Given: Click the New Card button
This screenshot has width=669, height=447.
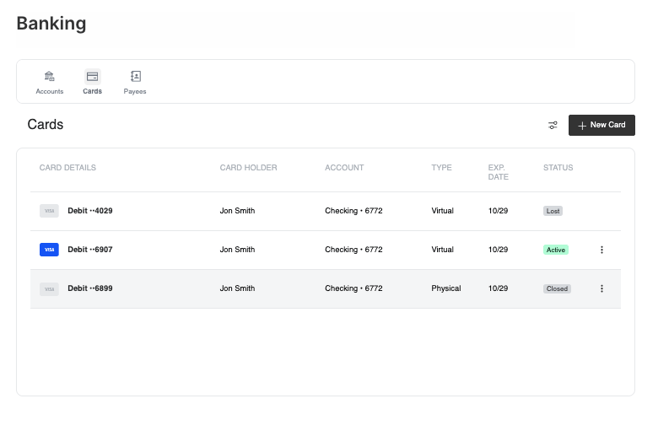Looking at the screenshot, I should tap(601, 125).
